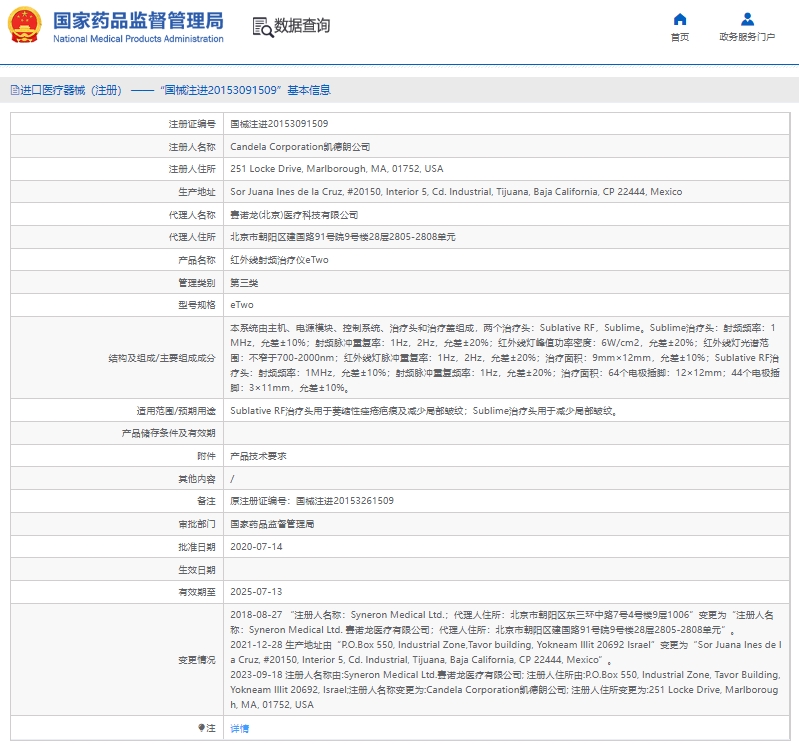Click the 型号规格 label
The image size is (799, 747).
[197, 305]
